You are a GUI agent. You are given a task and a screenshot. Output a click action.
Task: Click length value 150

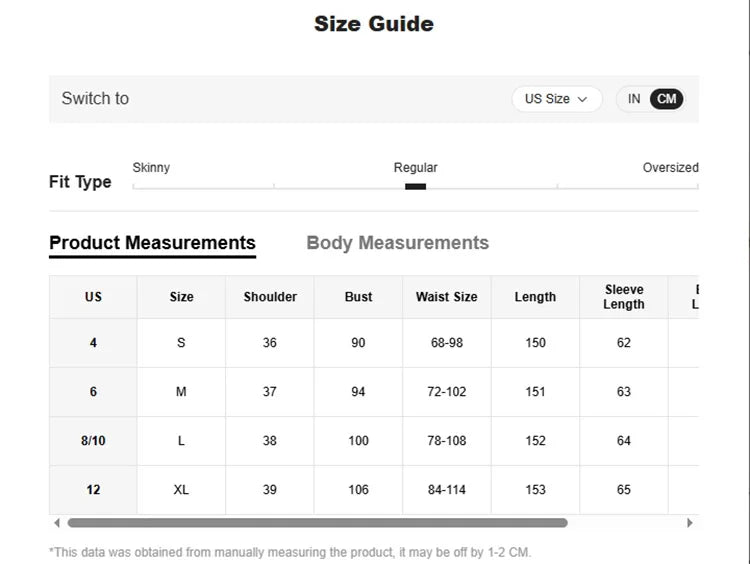tap(535, 343)
